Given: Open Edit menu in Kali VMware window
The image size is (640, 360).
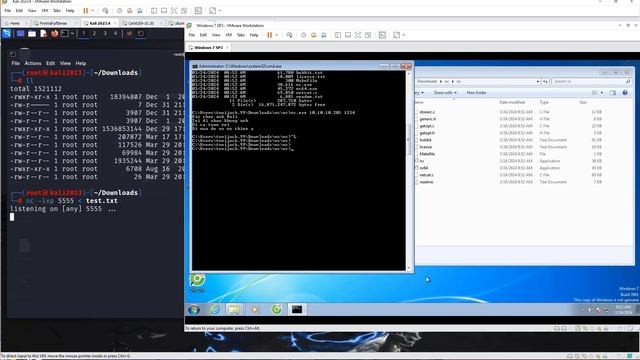Looking at the screenshot, I should [19, 11].
